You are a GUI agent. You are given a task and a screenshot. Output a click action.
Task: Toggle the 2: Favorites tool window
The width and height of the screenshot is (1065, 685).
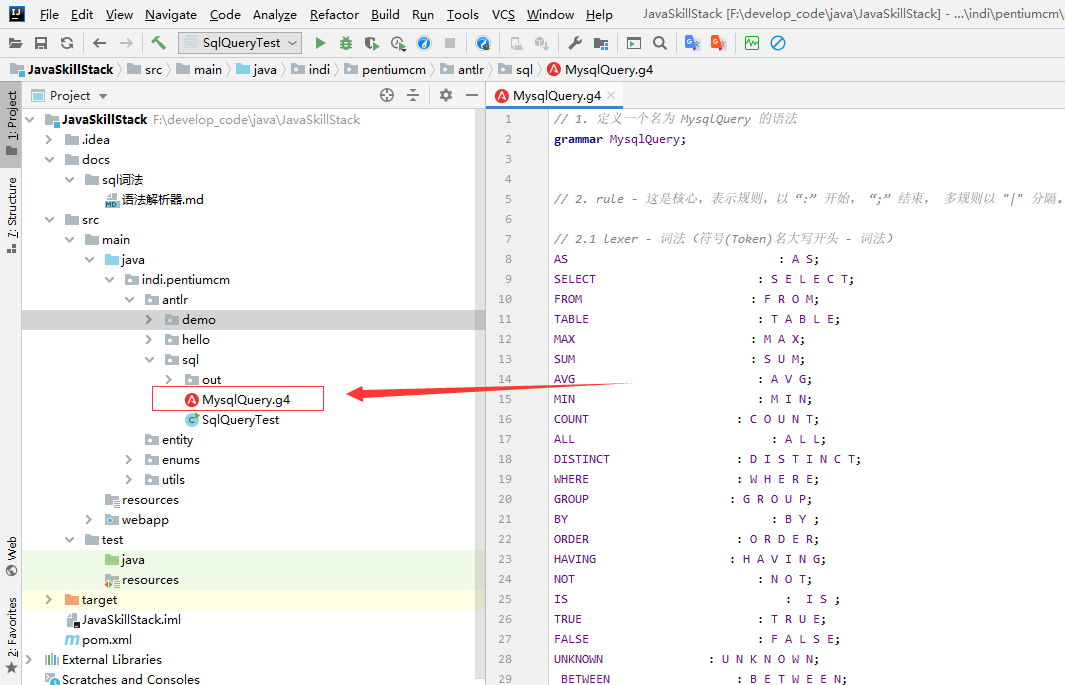tap(12, 635)
